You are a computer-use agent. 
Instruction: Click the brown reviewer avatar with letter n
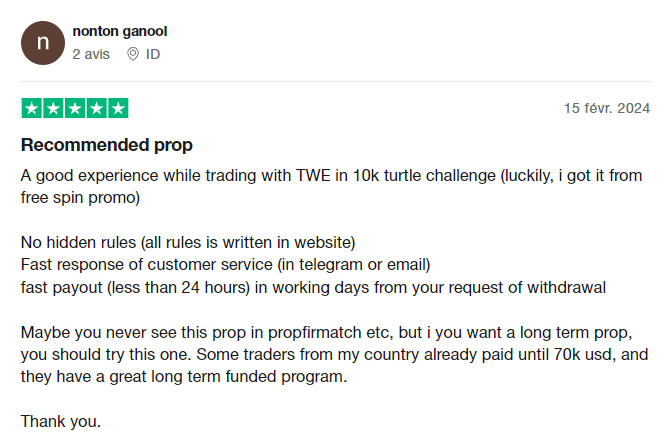tap(42, 43)
